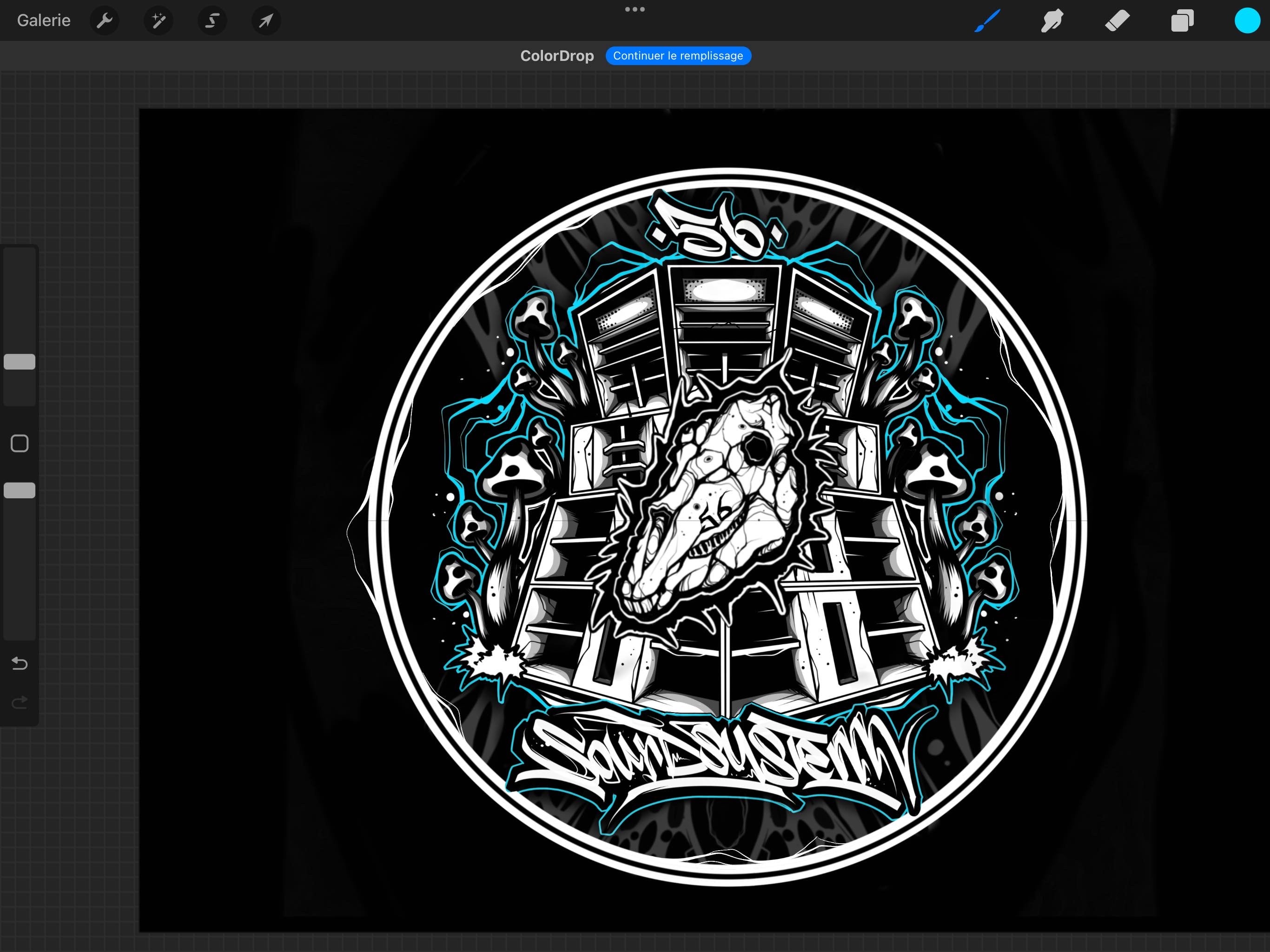This screenshot has width=1270, height=952.
Task: Activate the Selection S-shaped tool
Action: (212, 21)
